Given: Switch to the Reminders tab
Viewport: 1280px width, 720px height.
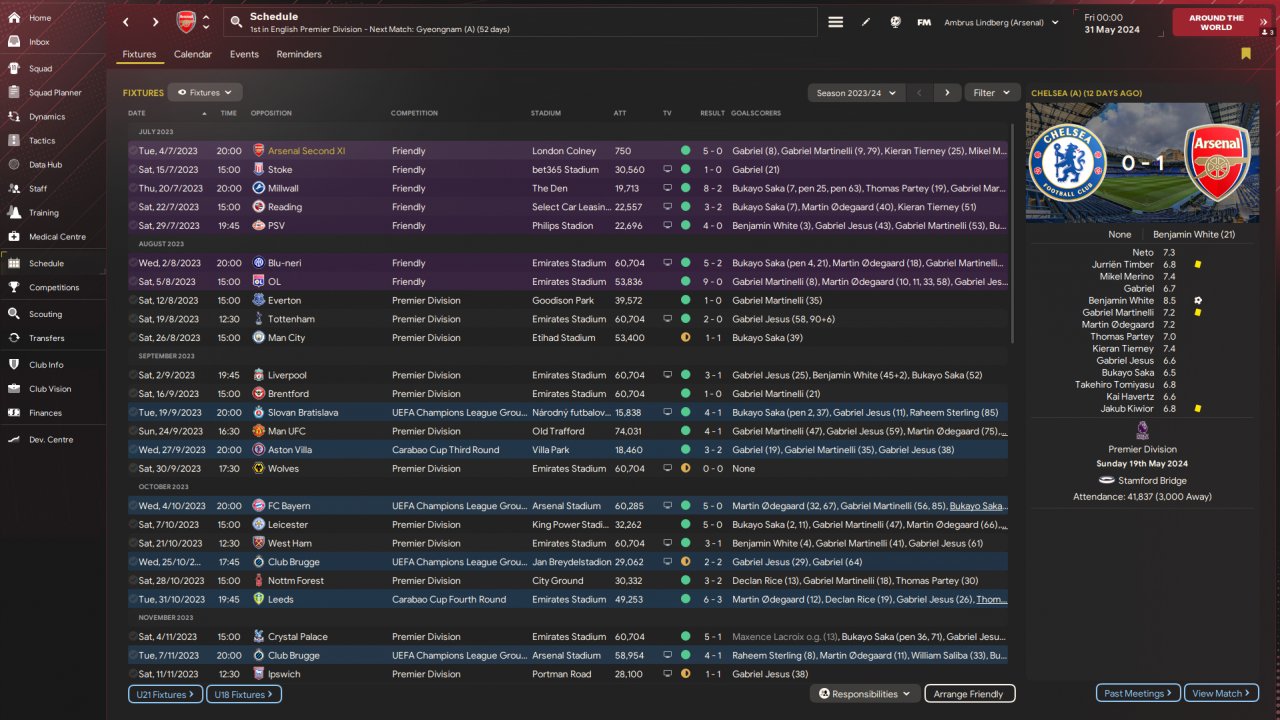Looking at the screenshot, I should (x=299, y=54).
